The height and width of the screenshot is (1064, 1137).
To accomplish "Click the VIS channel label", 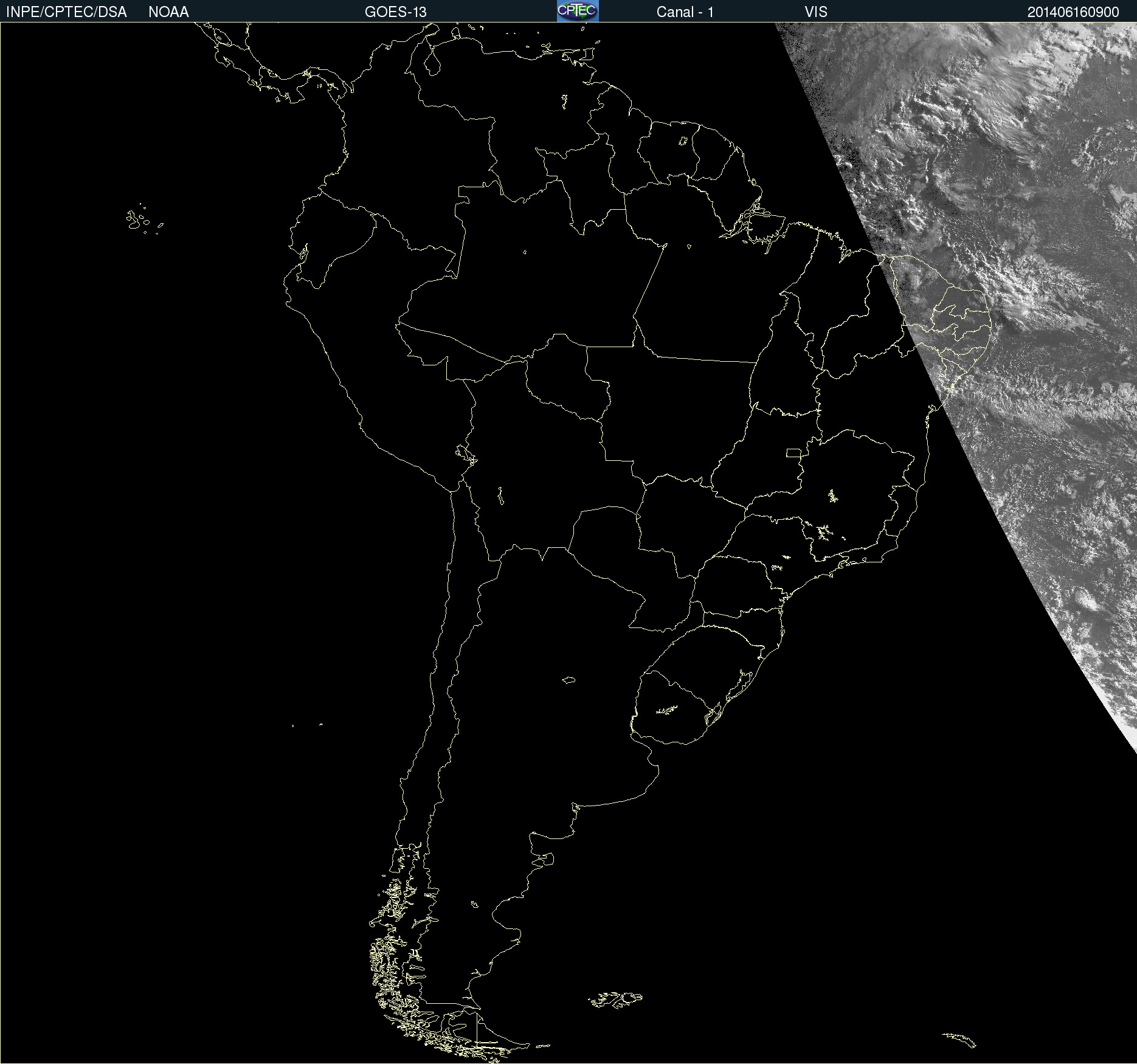I will pyautogui.click(x=816, y=12).
